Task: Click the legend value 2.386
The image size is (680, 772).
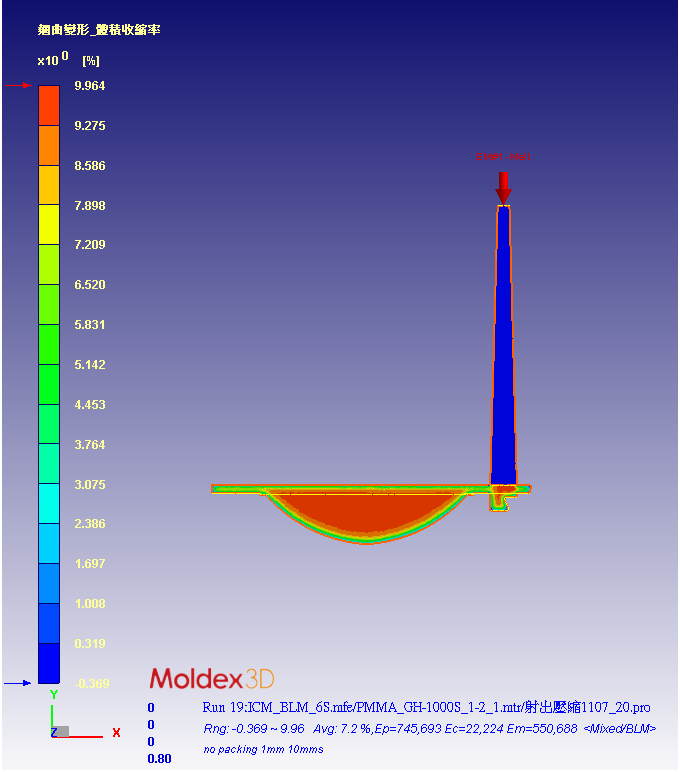Action: [x=90, y=523]
